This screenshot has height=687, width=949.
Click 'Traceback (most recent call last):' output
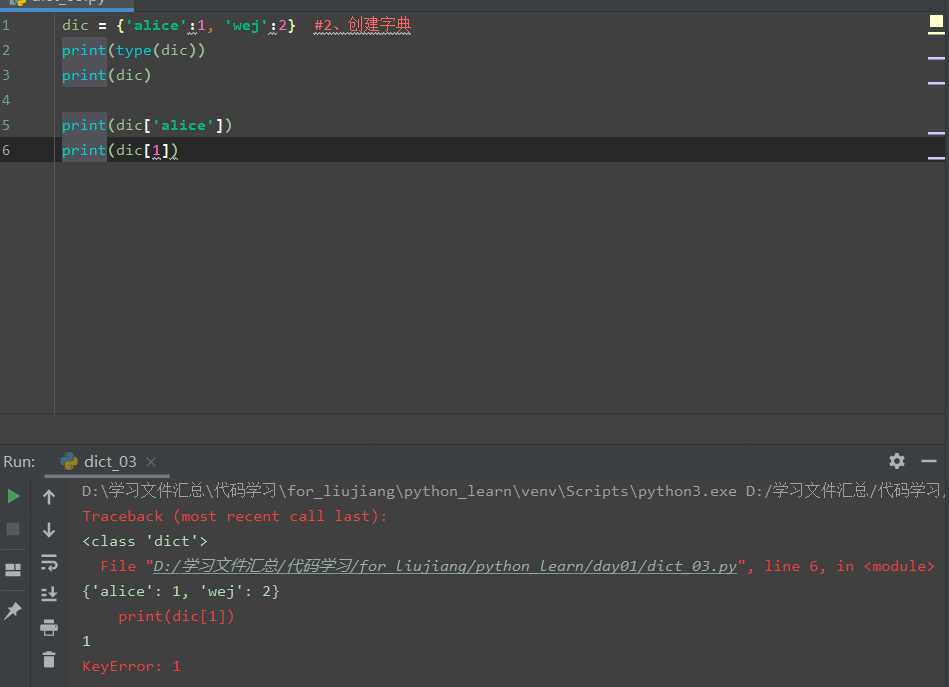tap(234, 516)
